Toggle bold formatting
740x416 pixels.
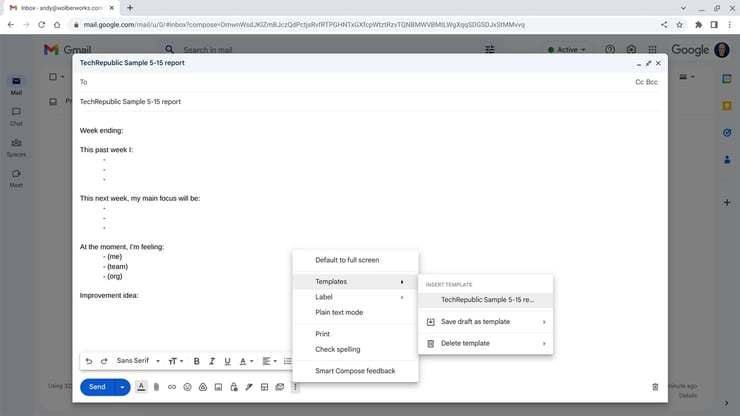[x=196, y=361]
